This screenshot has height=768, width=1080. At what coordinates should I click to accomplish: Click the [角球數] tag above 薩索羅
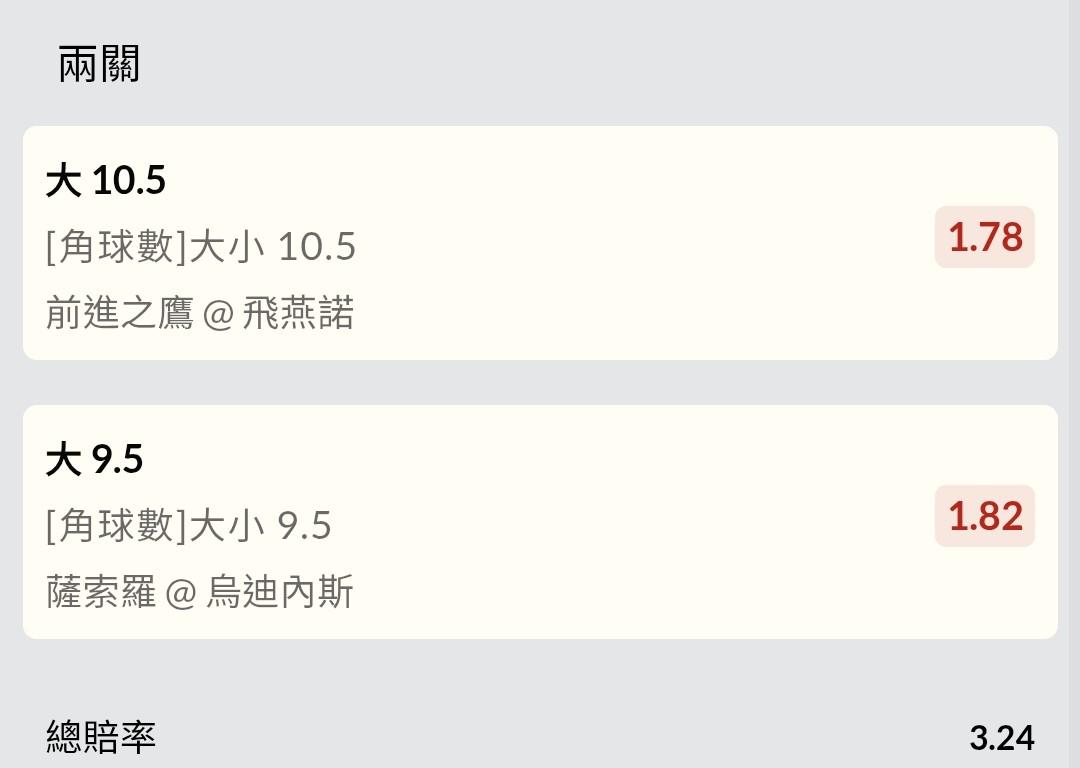116,526
